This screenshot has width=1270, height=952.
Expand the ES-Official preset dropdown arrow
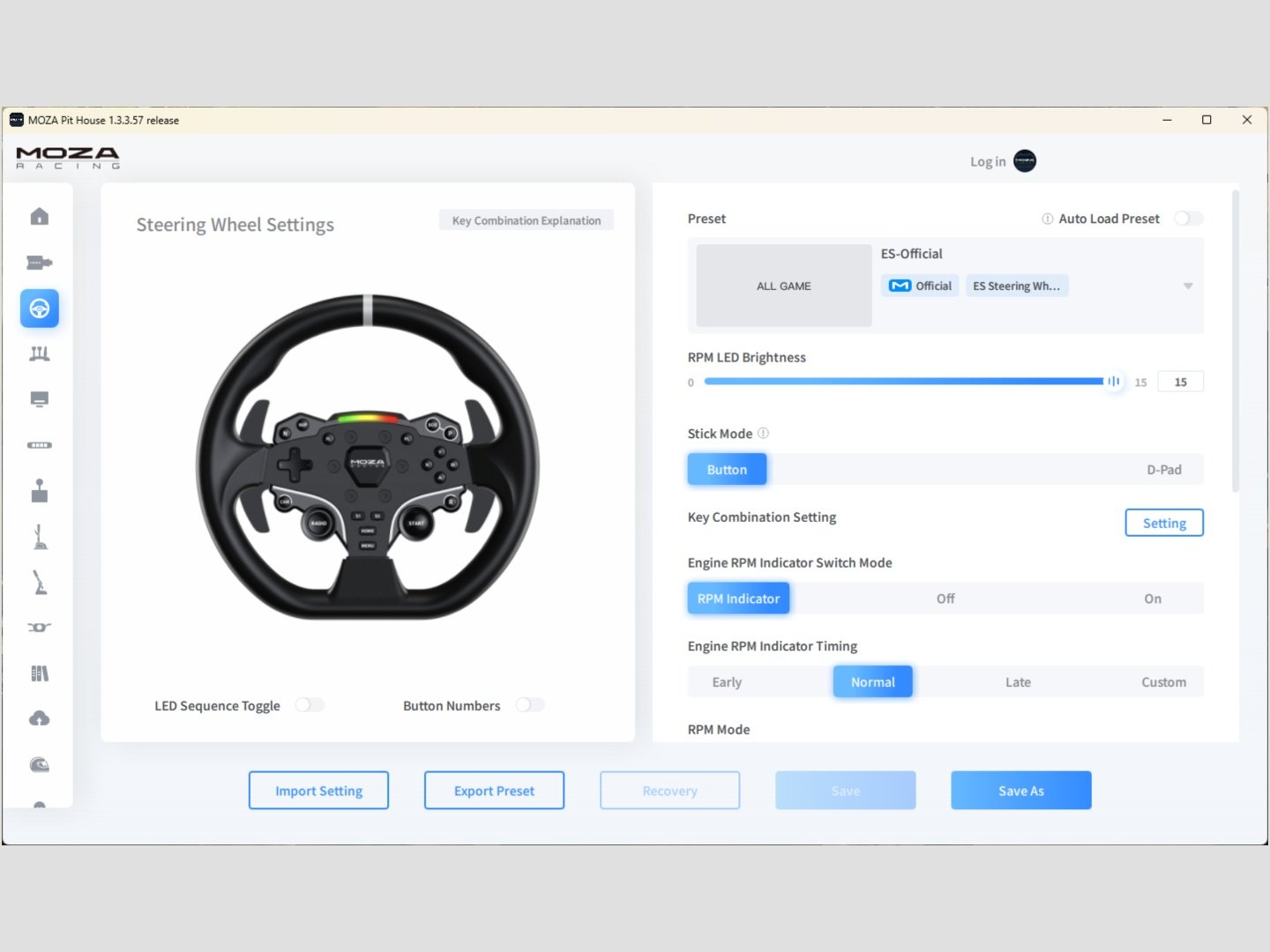tap(1188, 286)
